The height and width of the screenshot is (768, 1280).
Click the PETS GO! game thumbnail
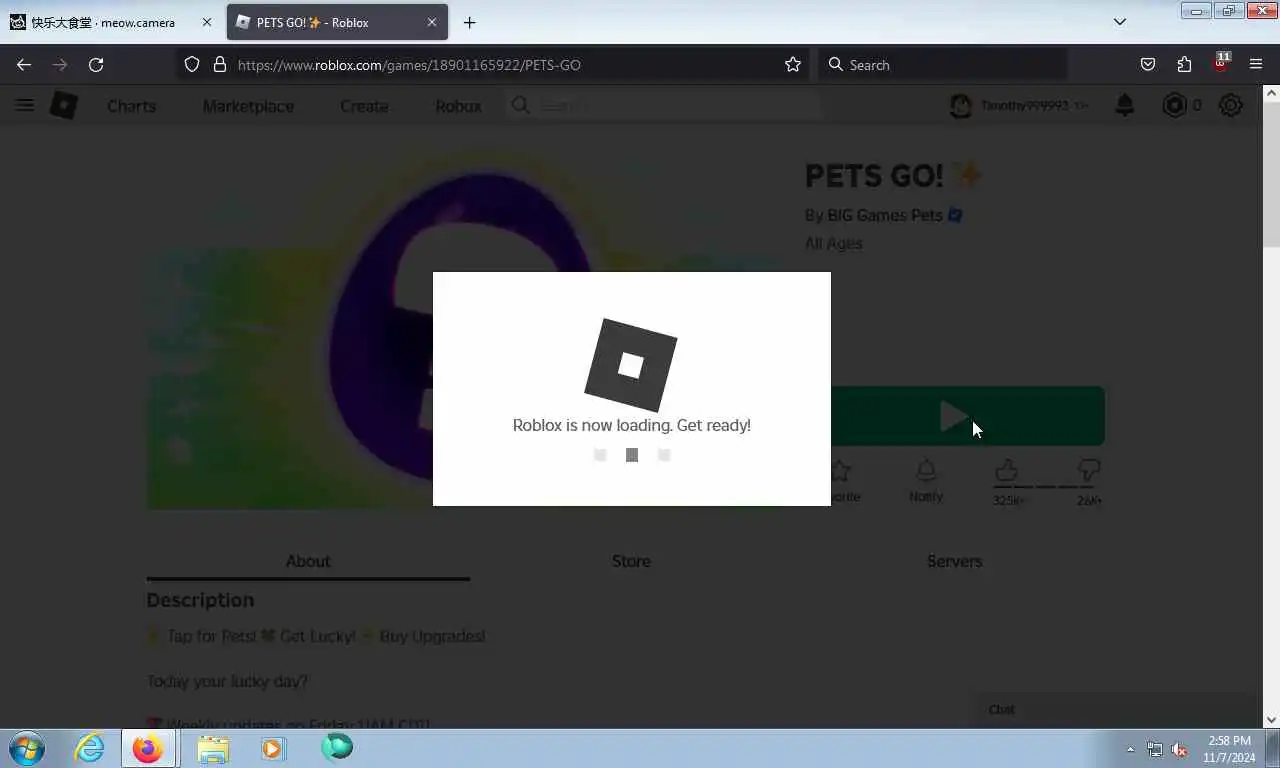(465, 326)
